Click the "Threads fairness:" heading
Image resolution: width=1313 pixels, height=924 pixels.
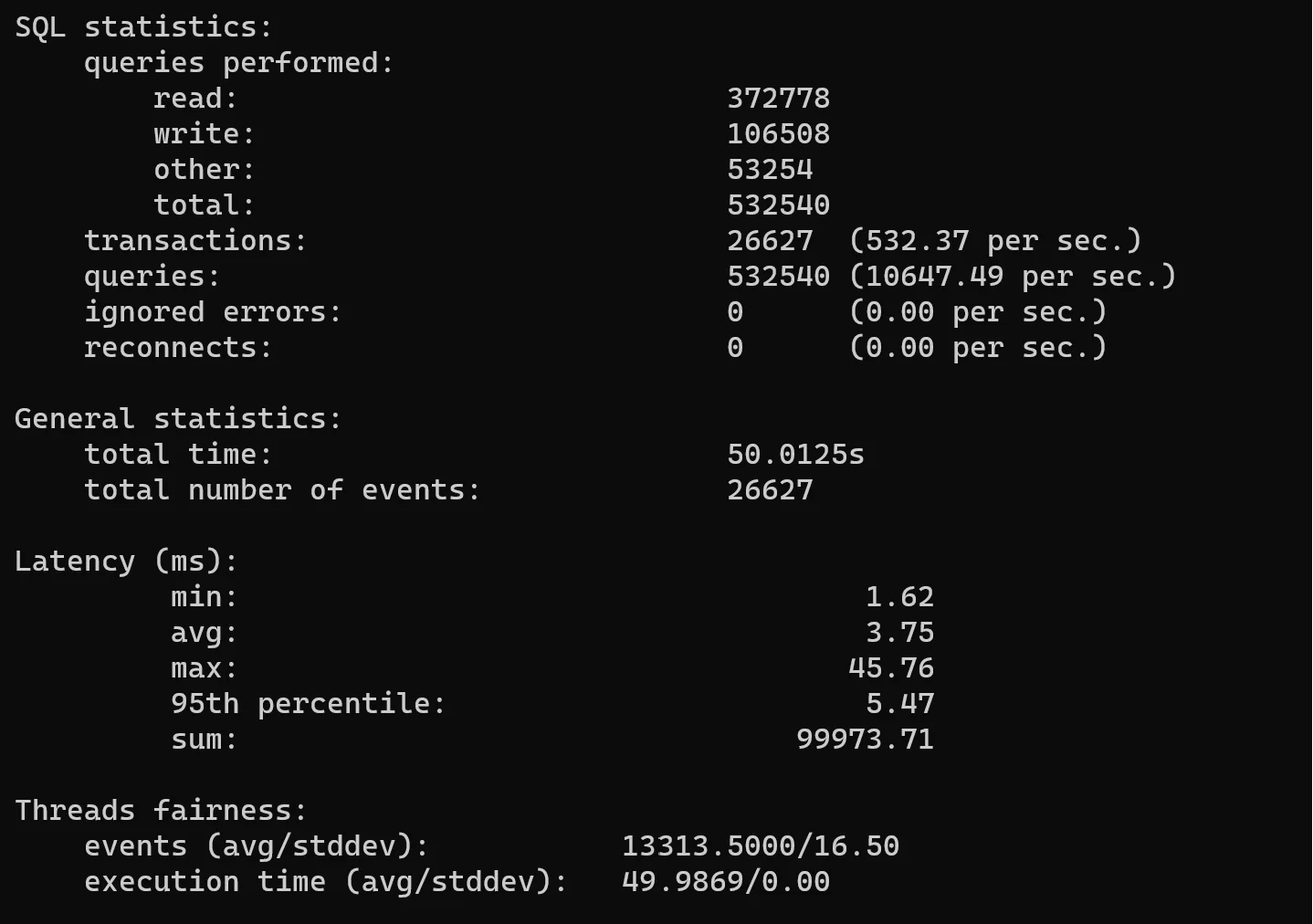[x=161, y=811]
